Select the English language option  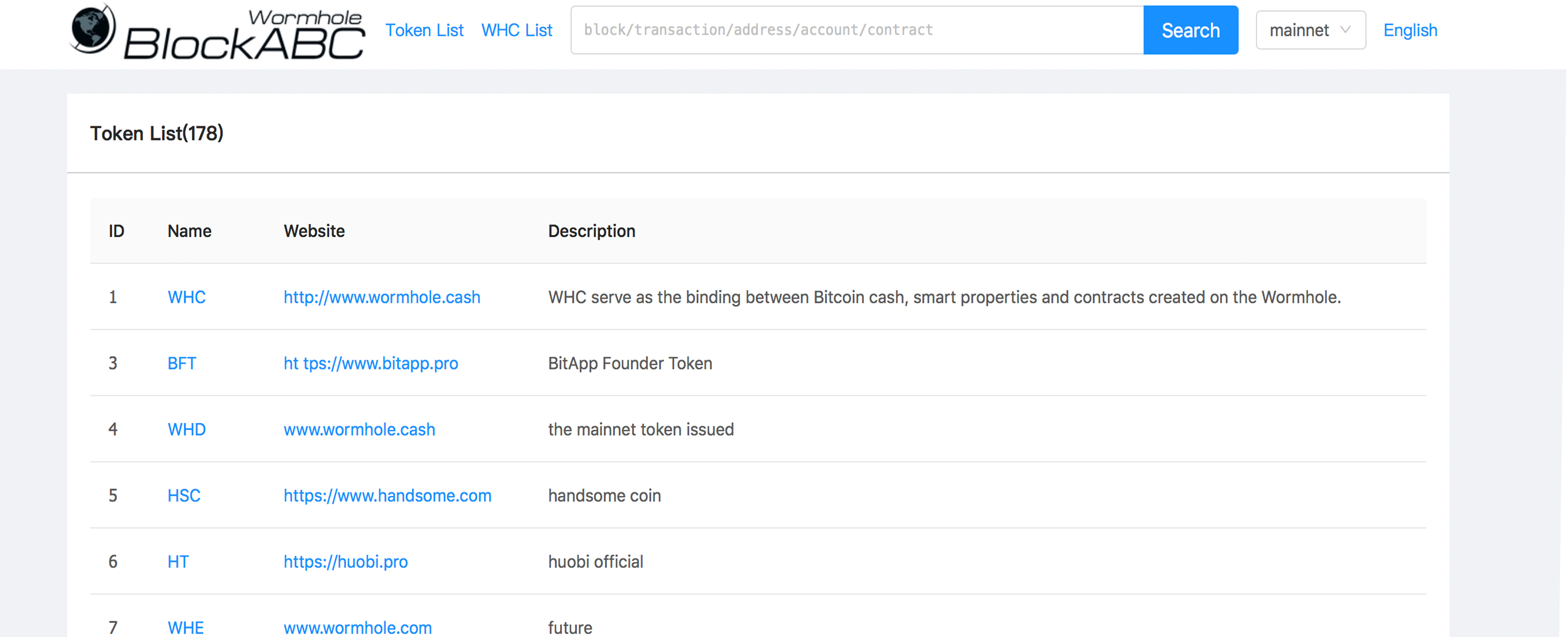point(1411,30)
